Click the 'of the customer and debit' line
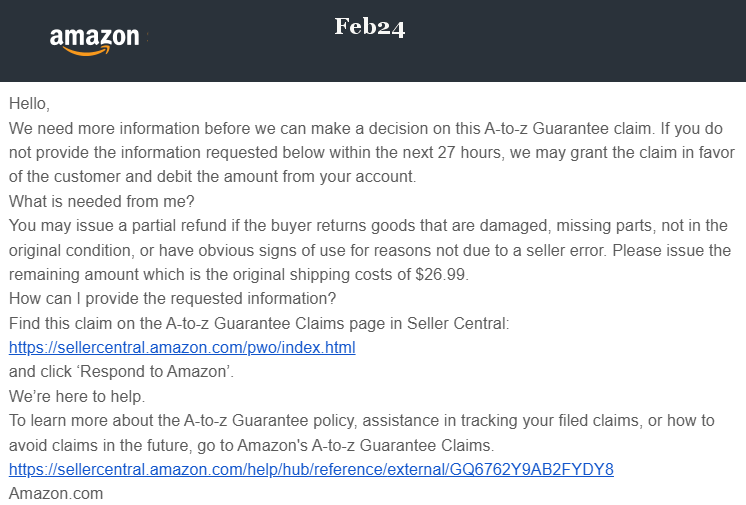 pyautogui.click(x=213, y=177)
